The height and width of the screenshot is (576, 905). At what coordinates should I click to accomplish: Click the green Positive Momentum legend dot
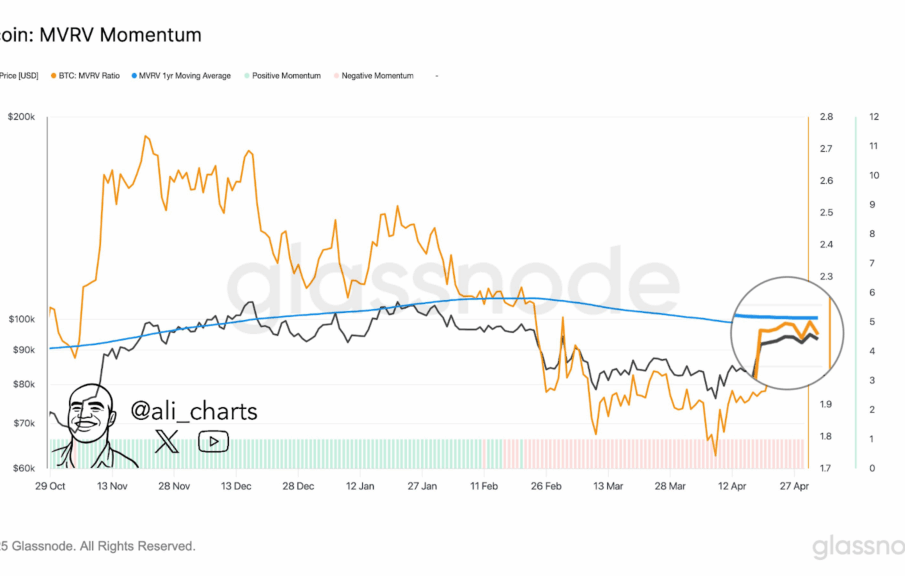(x=247, y=76)
